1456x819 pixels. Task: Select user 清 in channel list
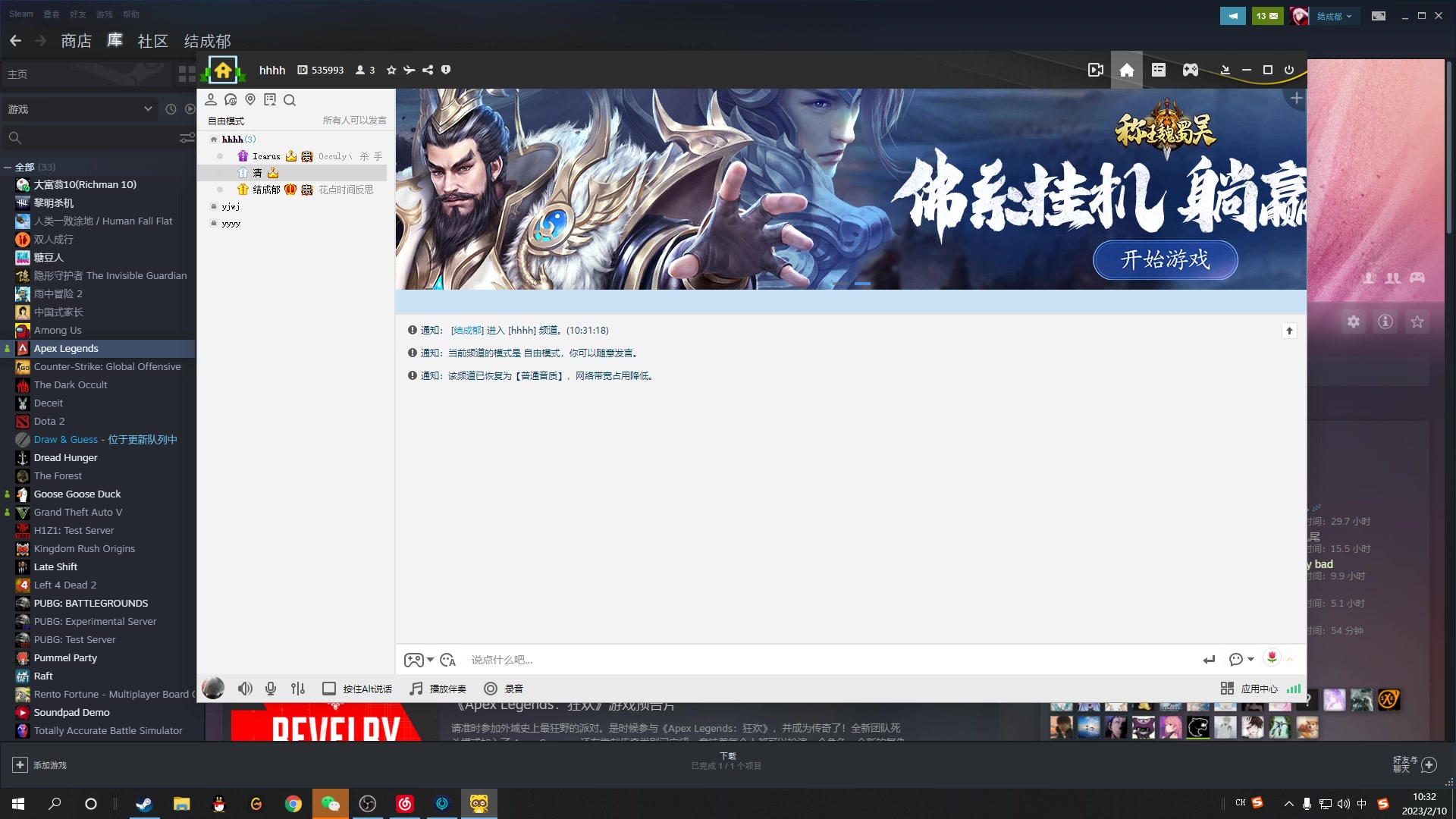coord(292,173)
